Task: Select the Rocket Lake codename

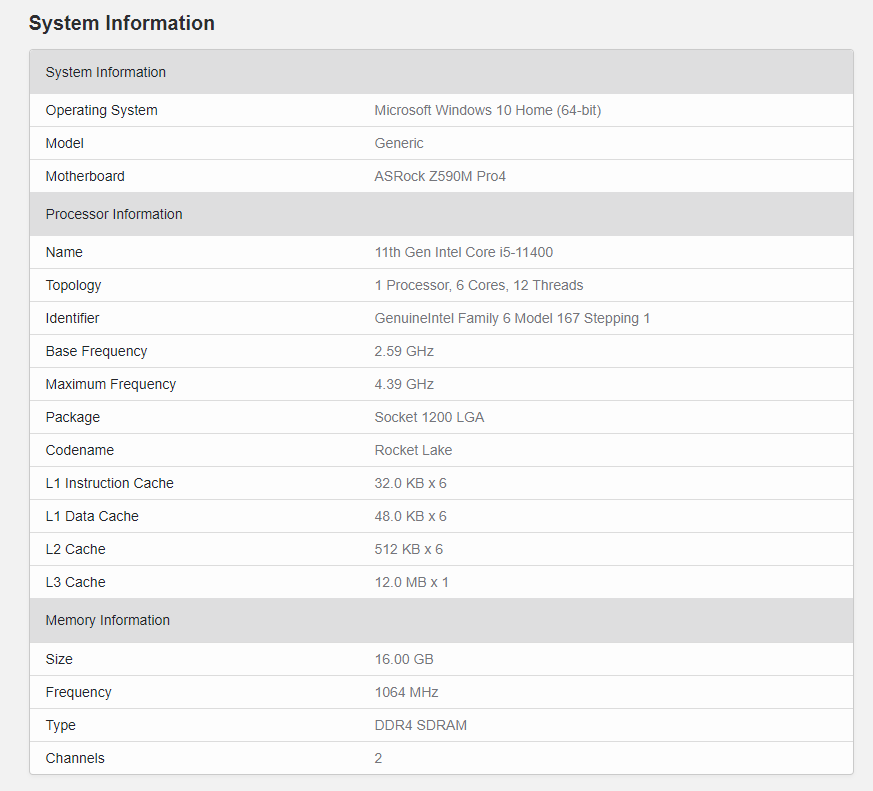Action: (x=413, y=450)
